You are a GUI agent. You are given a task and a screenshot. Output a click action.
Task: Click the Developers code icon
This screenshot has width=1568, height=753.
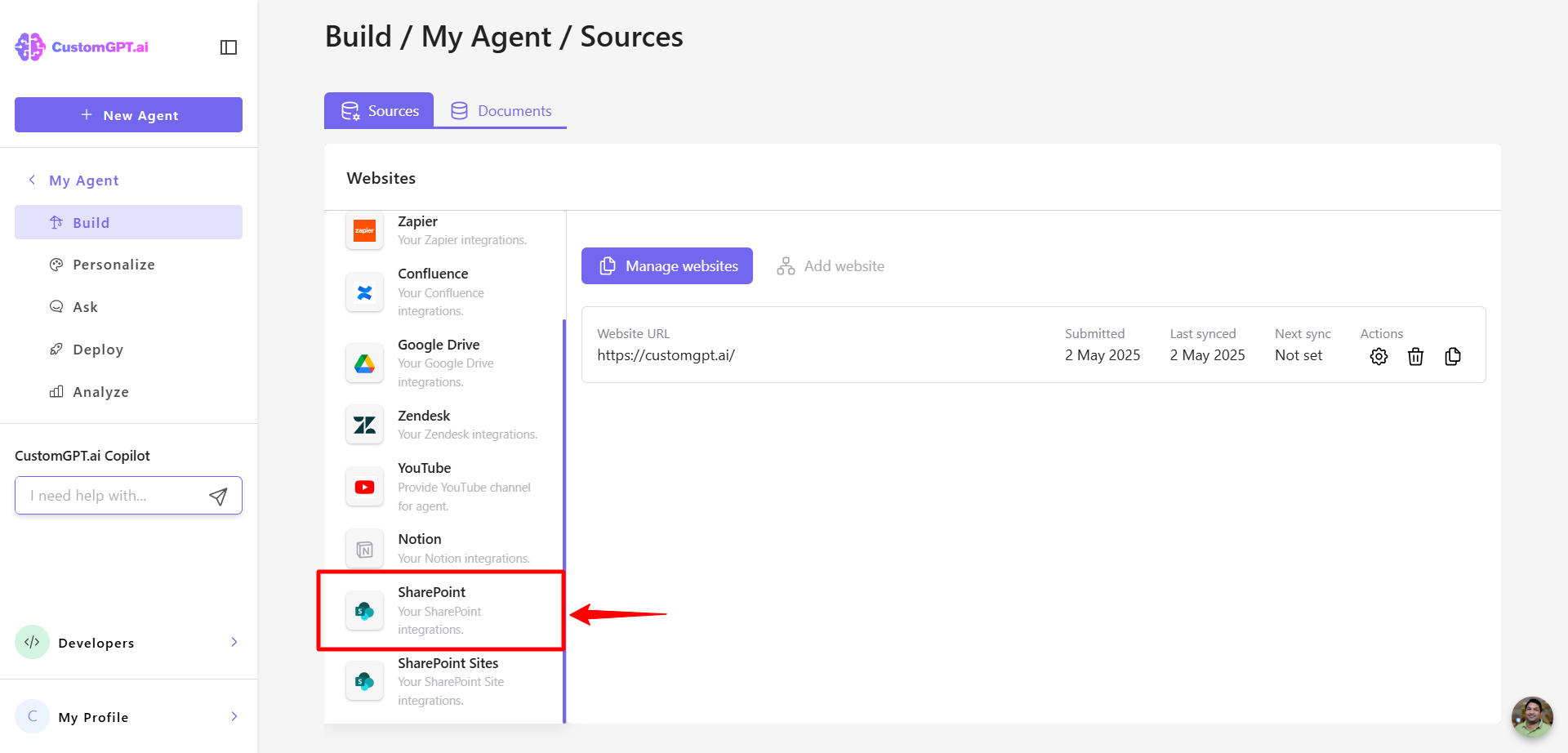pos(32,642)
